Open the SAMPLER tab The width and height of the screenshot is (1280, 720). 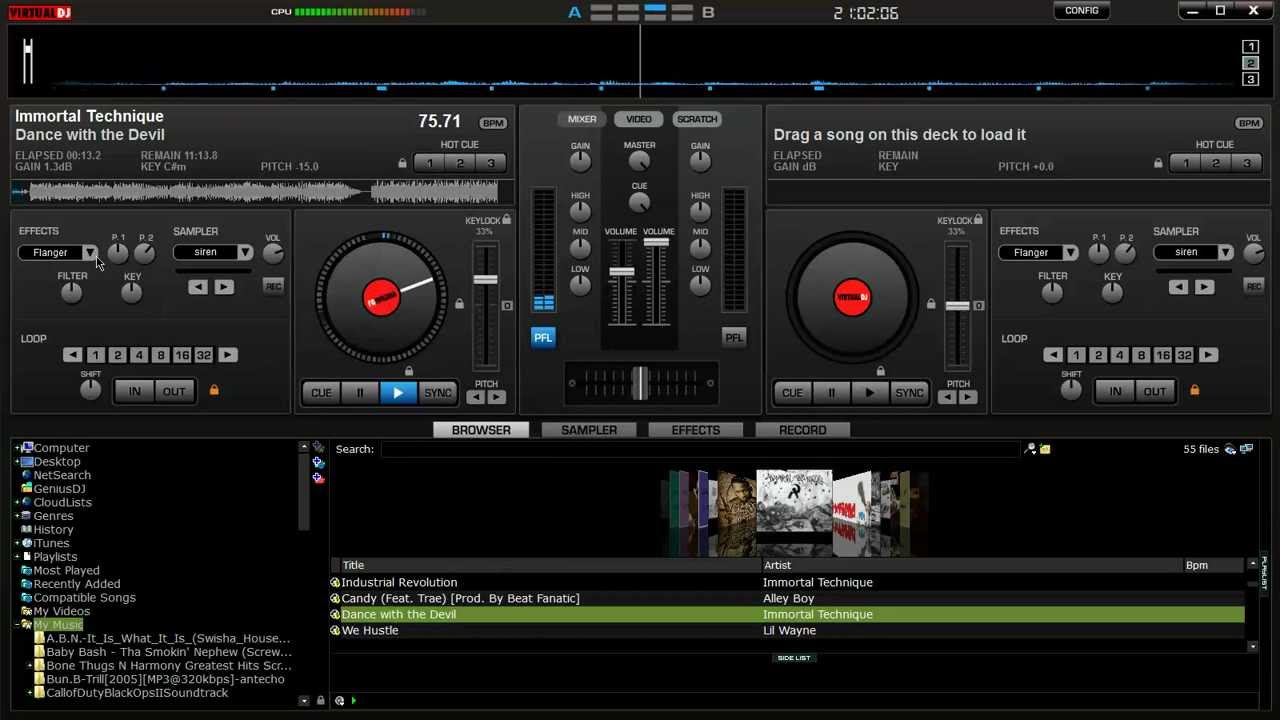click(x=589, y=430)
